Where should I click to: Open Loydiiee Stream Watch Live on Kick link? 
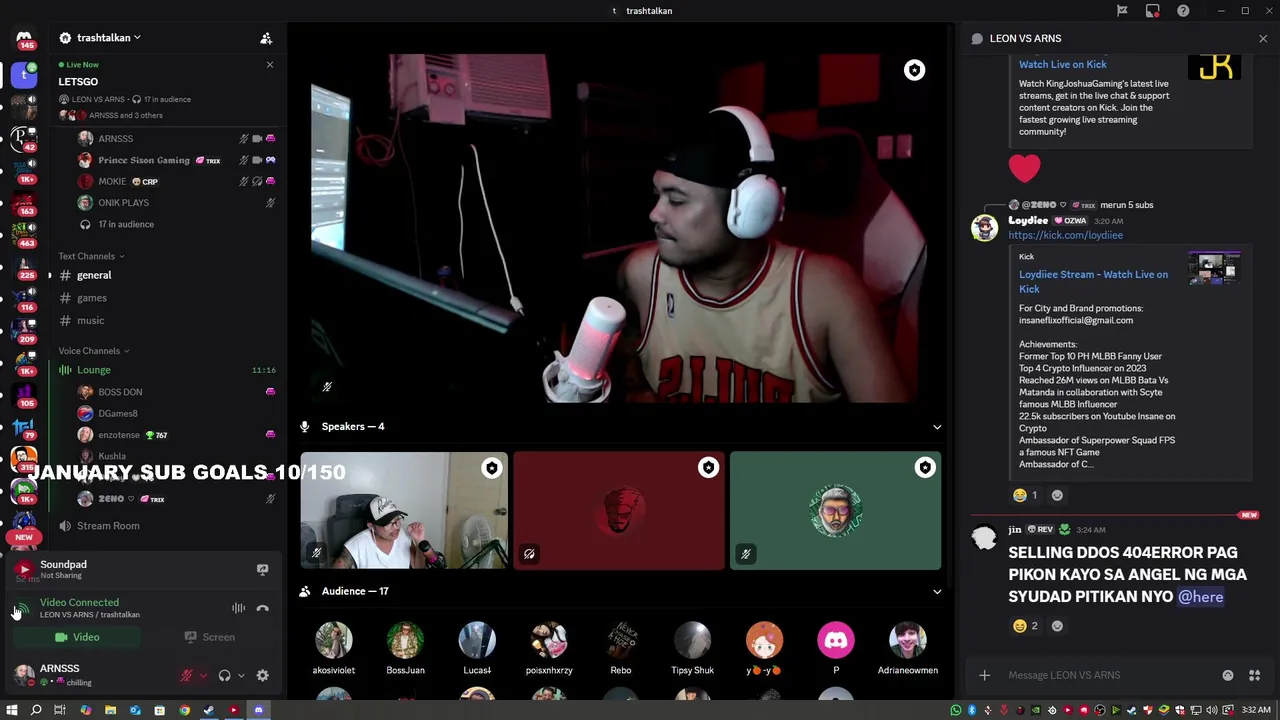coord(1093,282)
